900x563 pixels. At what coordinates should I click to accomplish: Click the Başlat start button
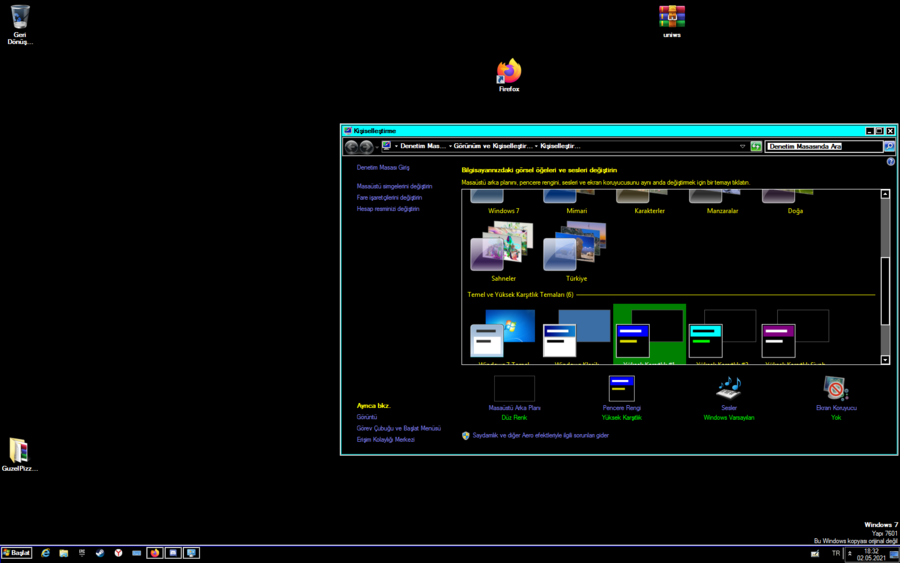click(17, 553)
